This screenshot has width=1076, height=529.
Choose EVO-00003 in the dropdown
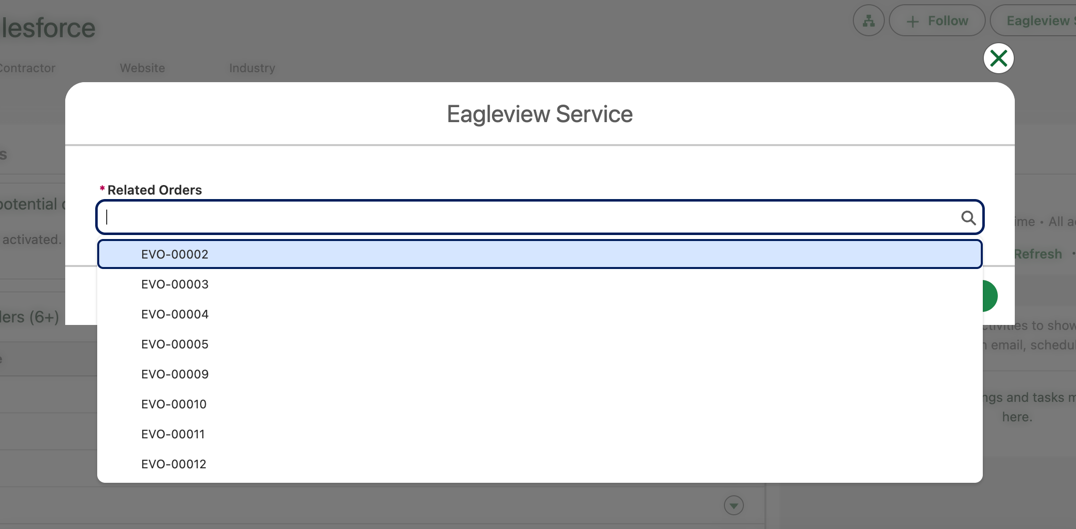pos(175,284)
